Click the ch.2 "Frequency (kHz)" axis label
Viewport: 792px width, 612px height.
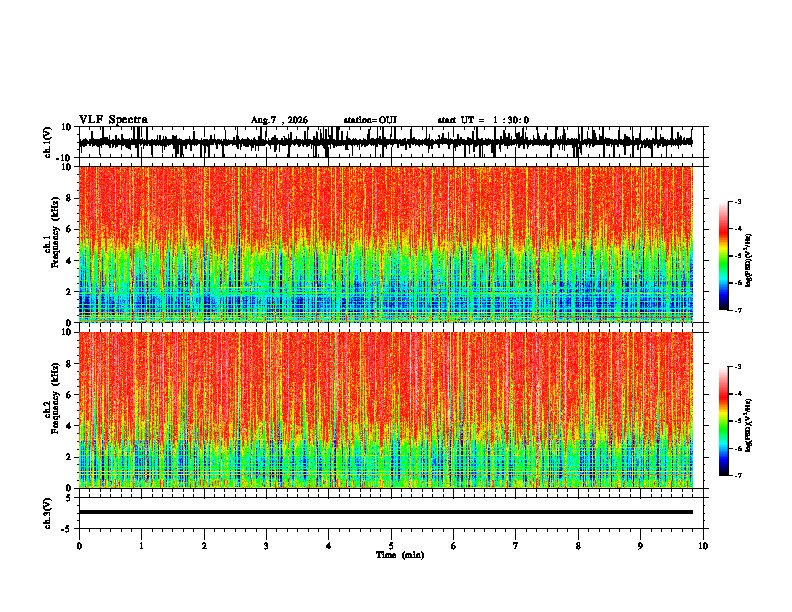point(55,398)
